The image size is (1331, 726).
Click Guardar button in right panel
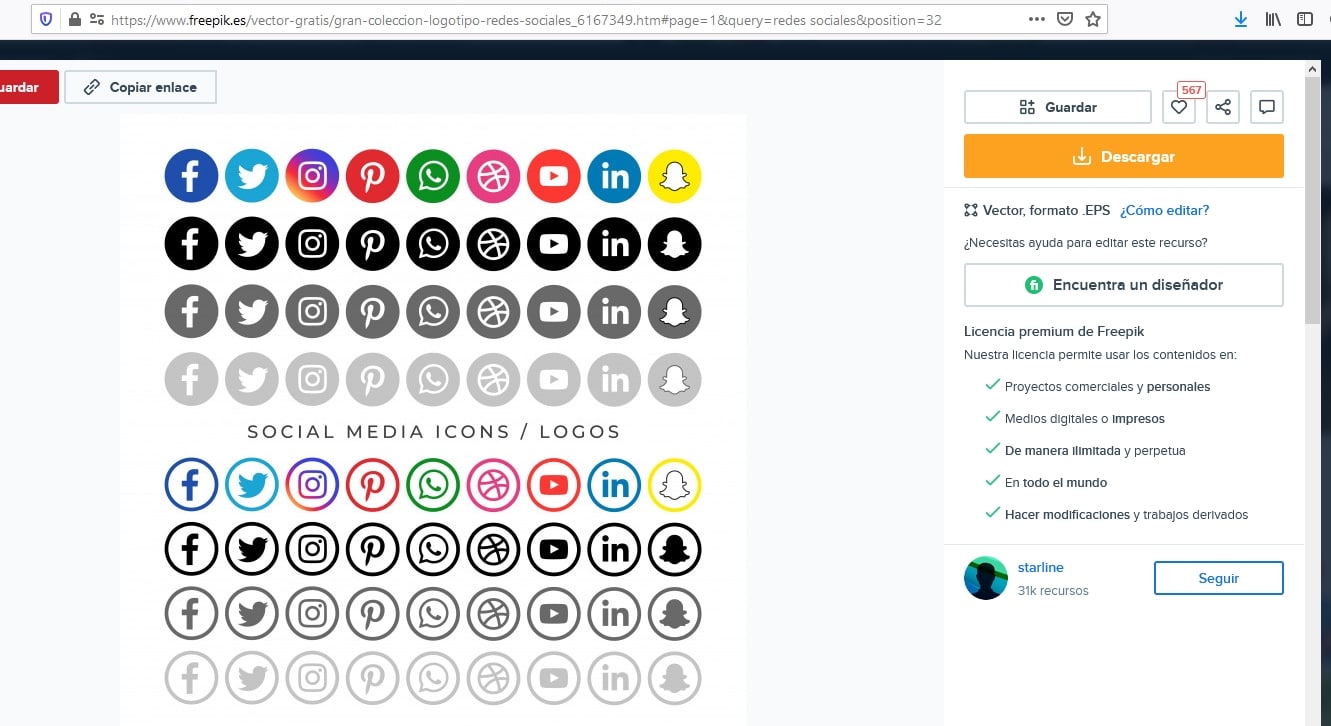(x=1057, y=107)
